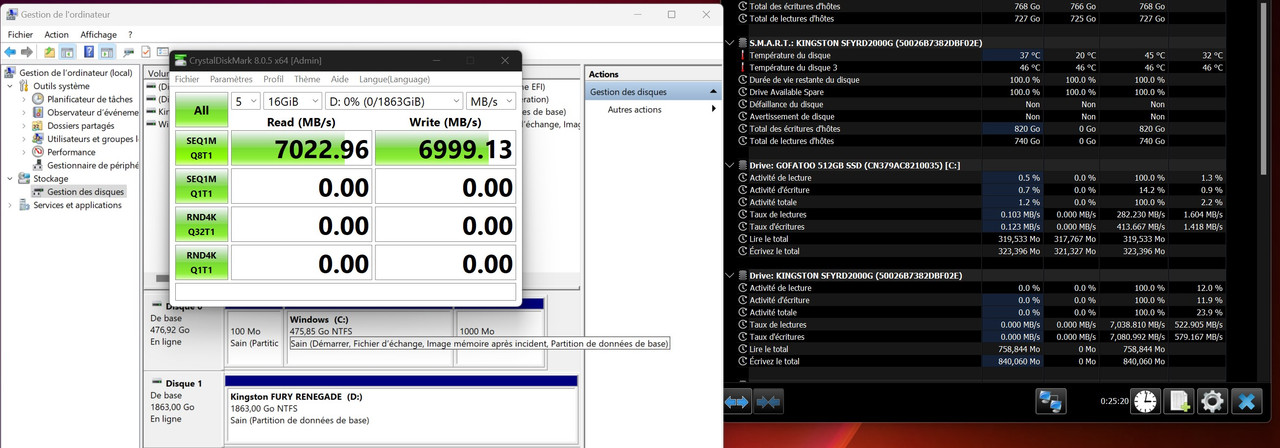Open Langue(Language) menu in CrystalDiskMark
The height and width of the screenshot is (448, 1280).
pos(394,79)
